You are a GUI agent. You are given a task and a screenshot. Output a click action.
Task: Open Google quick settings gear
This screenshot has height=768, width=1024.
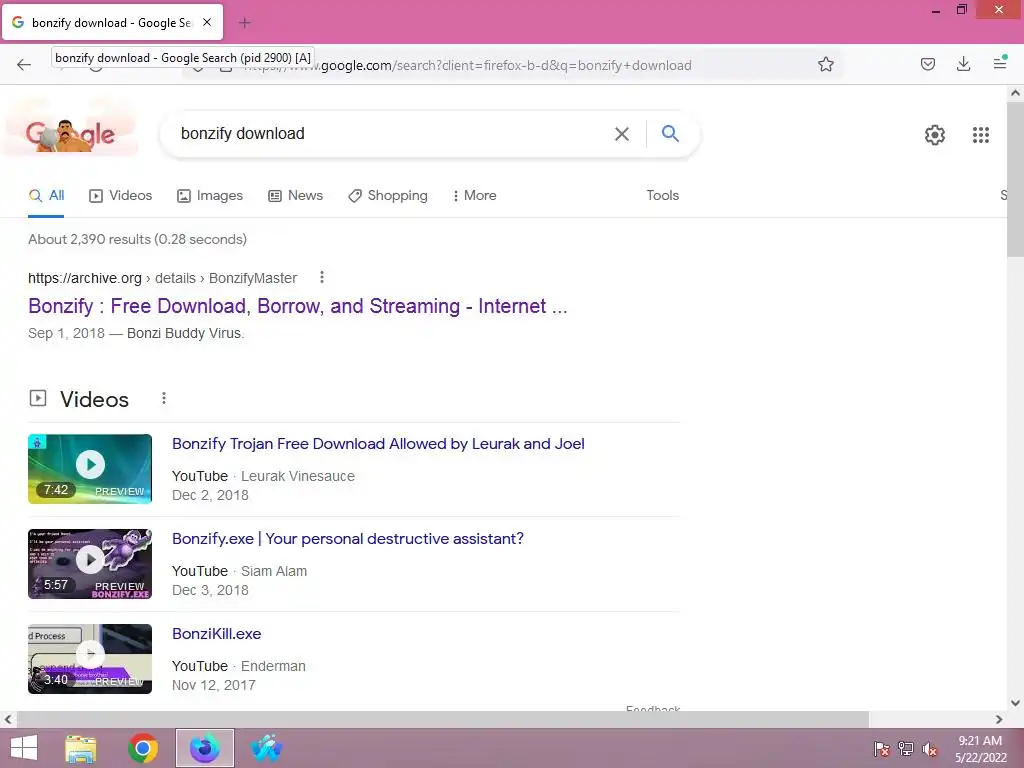click(935, 135)
